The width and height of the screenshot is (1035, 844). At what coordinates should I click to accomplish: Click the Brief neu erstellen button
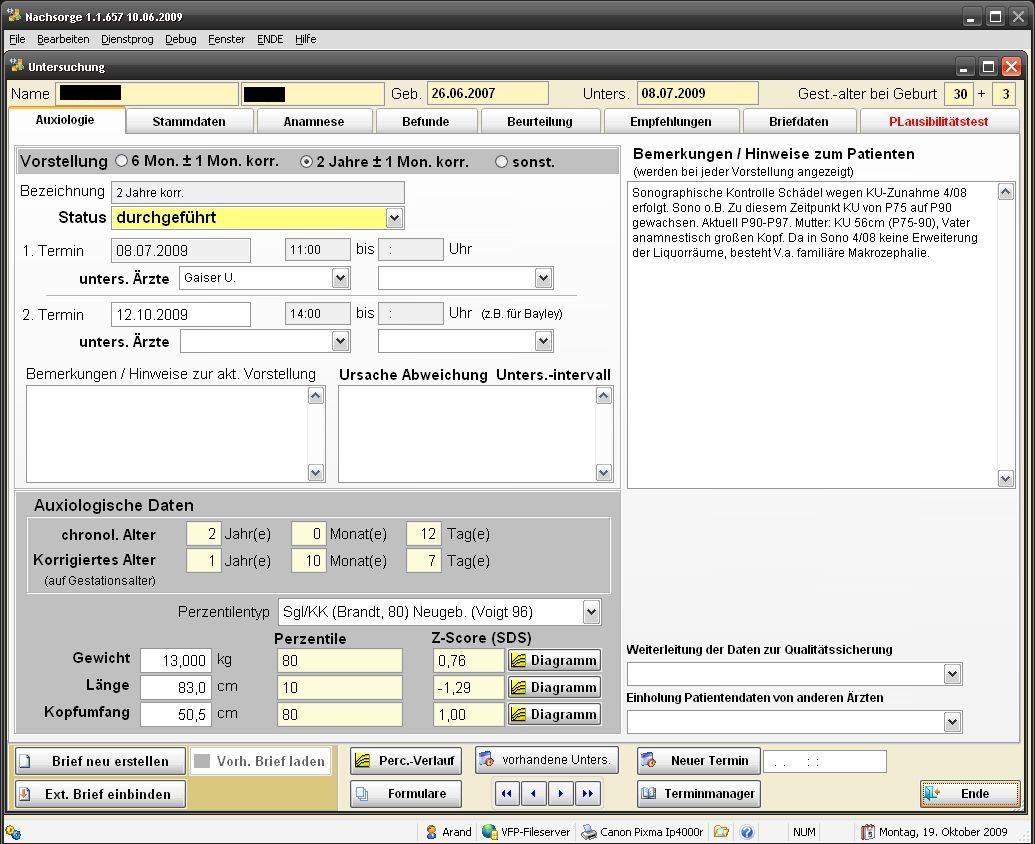point(100,761)
